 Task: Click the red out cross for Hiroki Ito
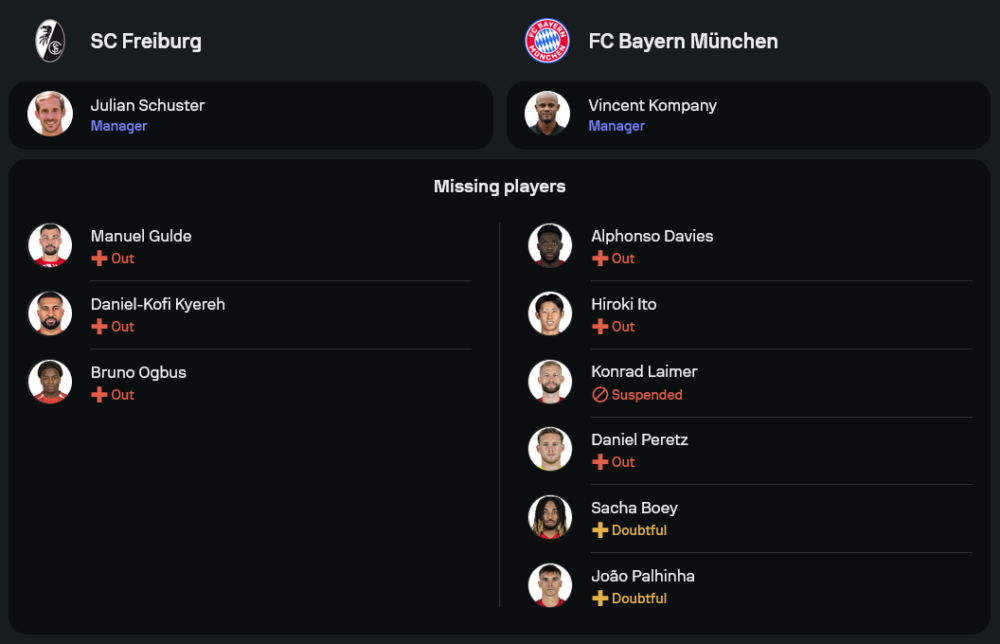[x=600, y=327]
